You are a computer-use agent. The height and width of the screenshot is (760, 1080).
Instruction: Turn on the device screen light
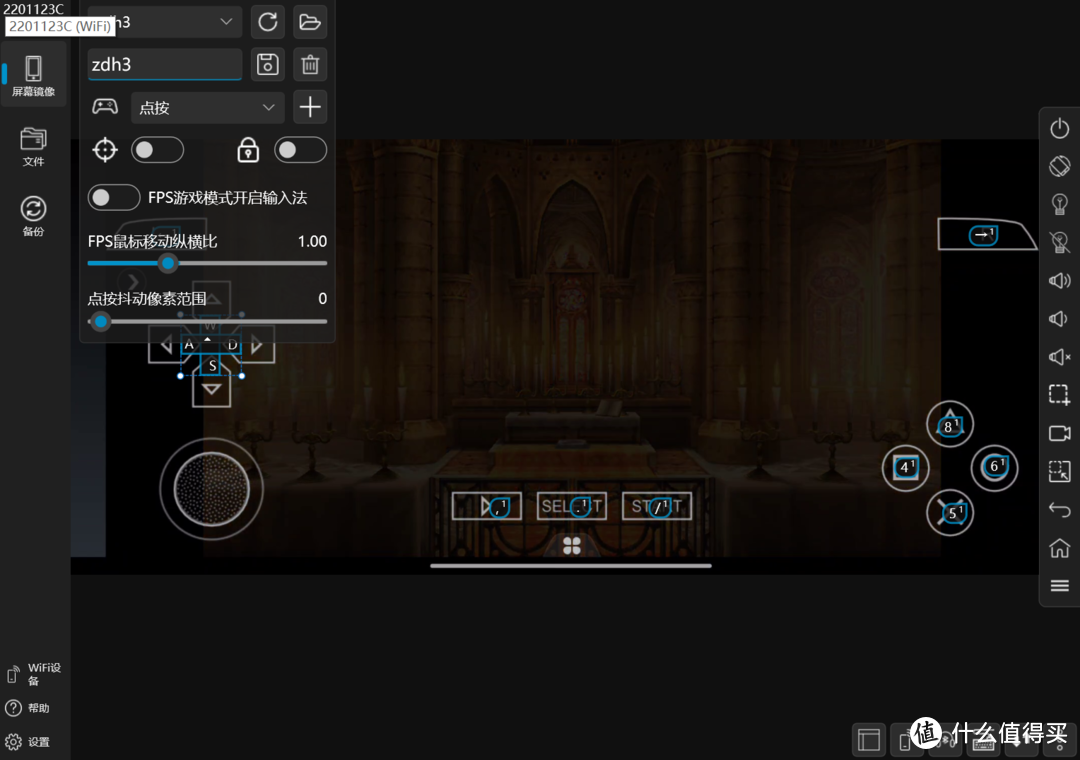tap(1059, 204)
